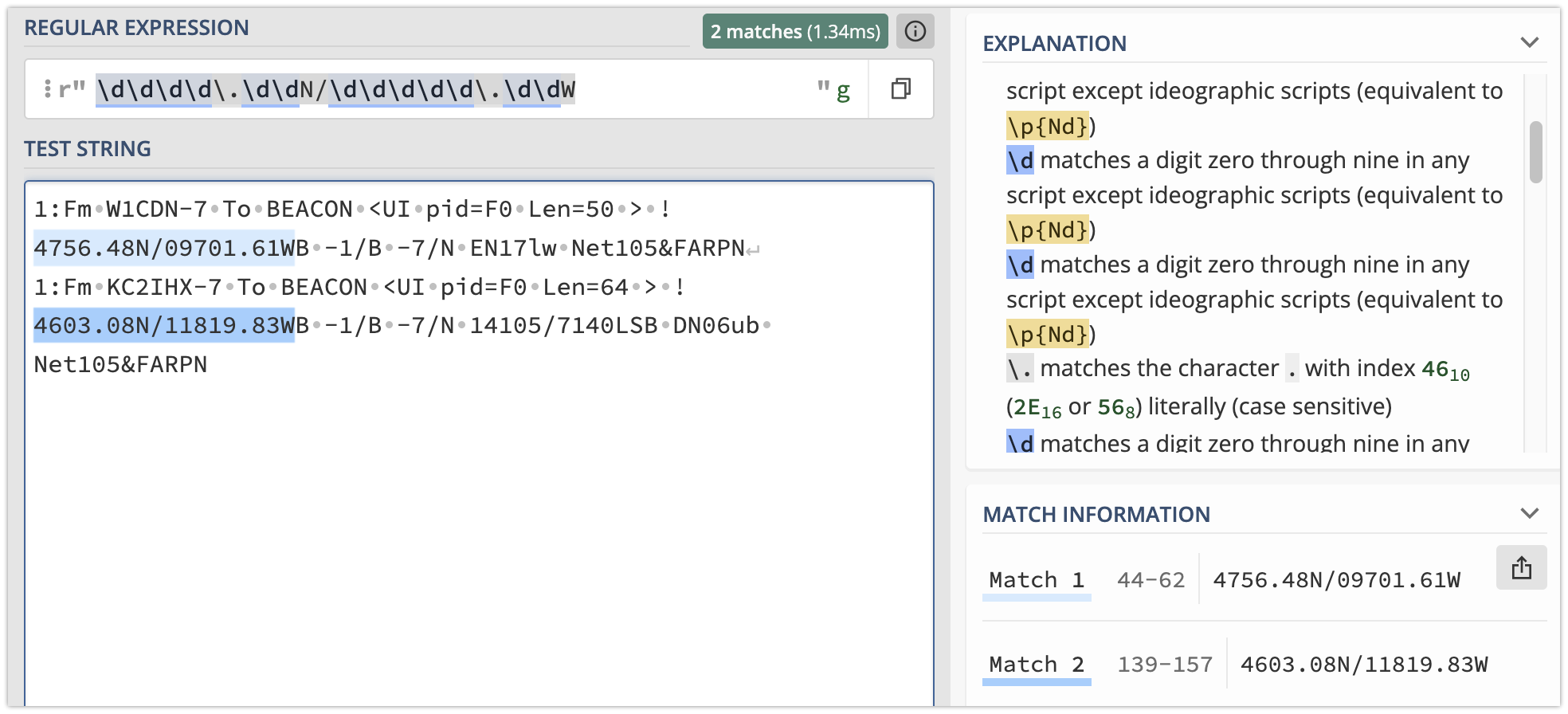Click highlighted 4603.08N/11819.83W in test string
The height and width of the screenshot is (714, 1568).
163,325
